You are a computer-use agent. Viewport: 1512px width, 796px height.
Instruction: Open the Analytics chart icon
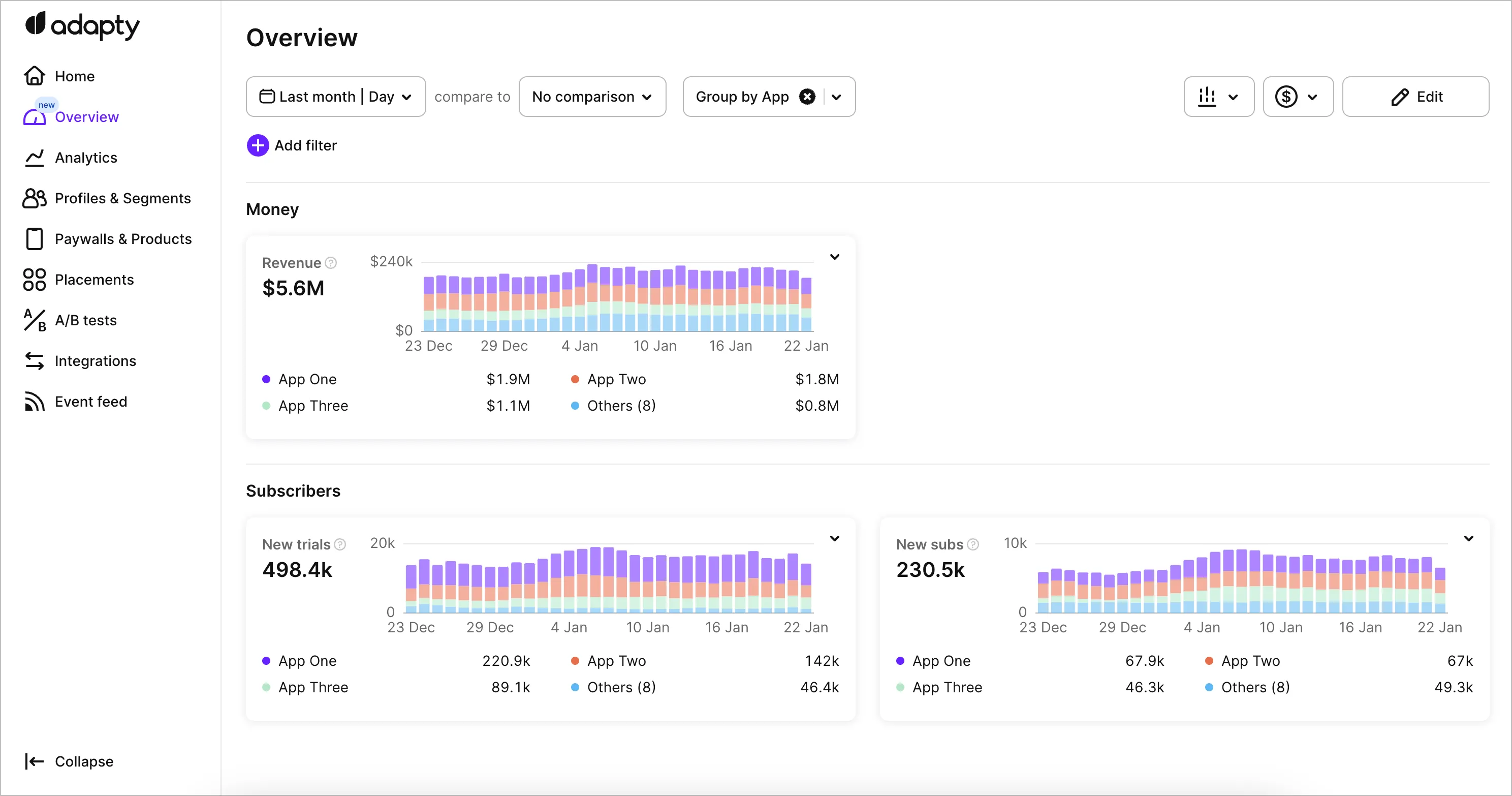click(34, 158)
